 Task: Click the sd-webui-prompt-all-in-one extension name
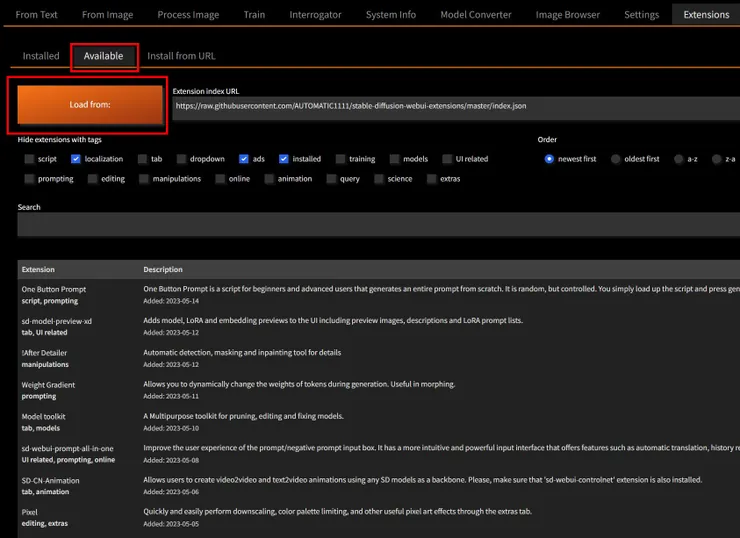pos(67,449)
